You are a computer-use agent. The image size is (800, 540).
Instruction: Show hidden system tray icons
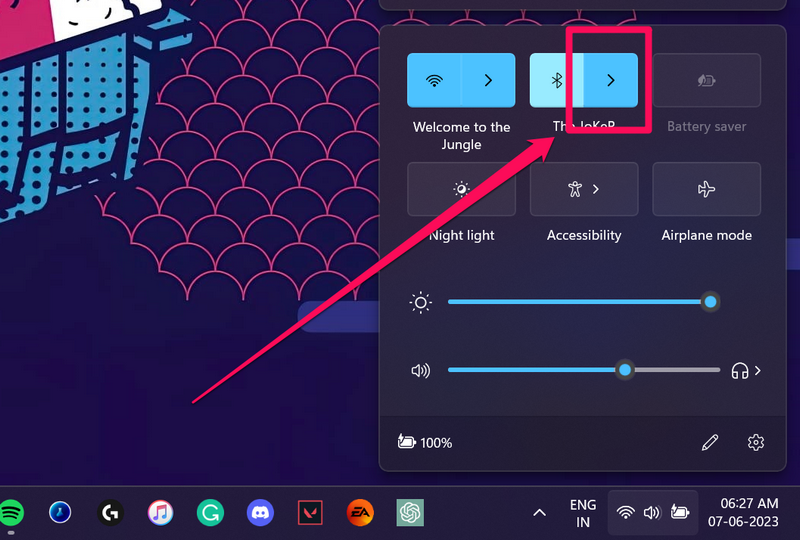tap(539, 513)
